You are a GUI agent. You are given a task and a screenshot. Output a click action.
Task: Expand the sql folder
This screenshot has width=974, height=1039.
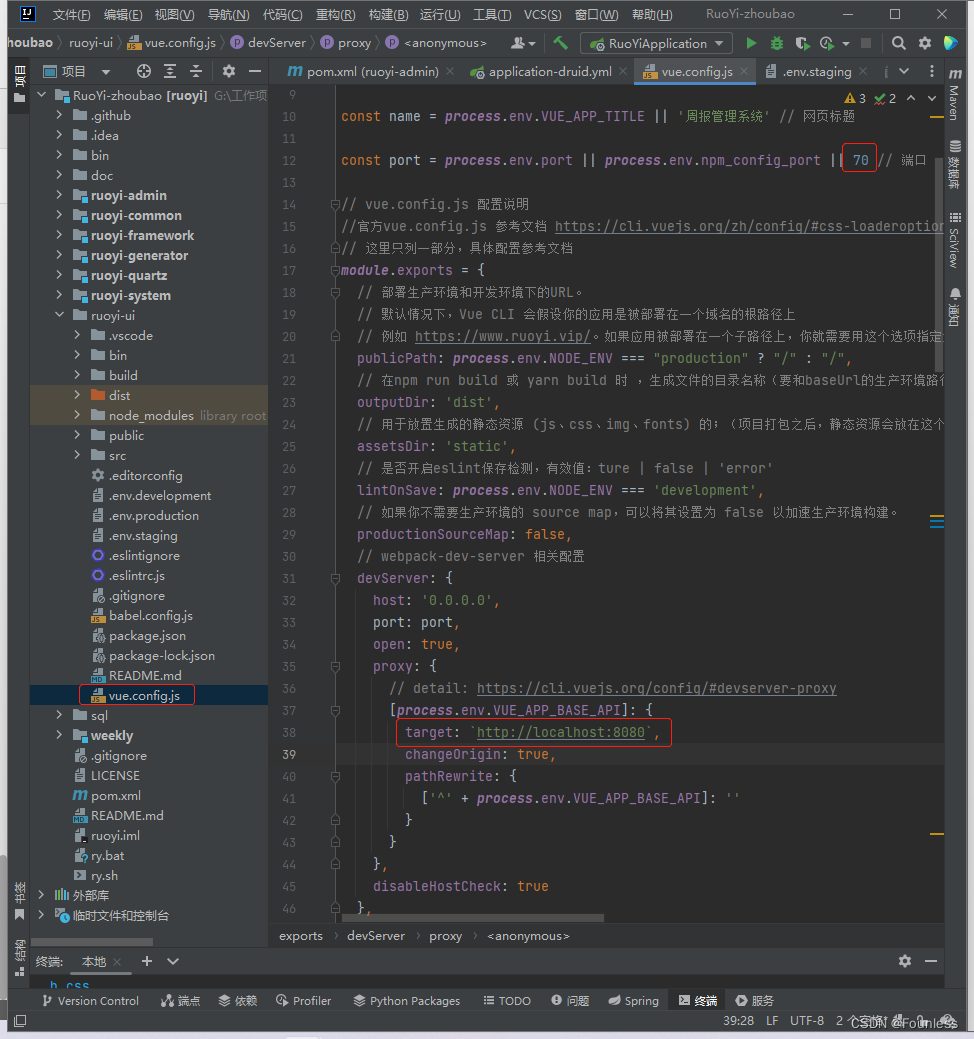coord(59,715)
